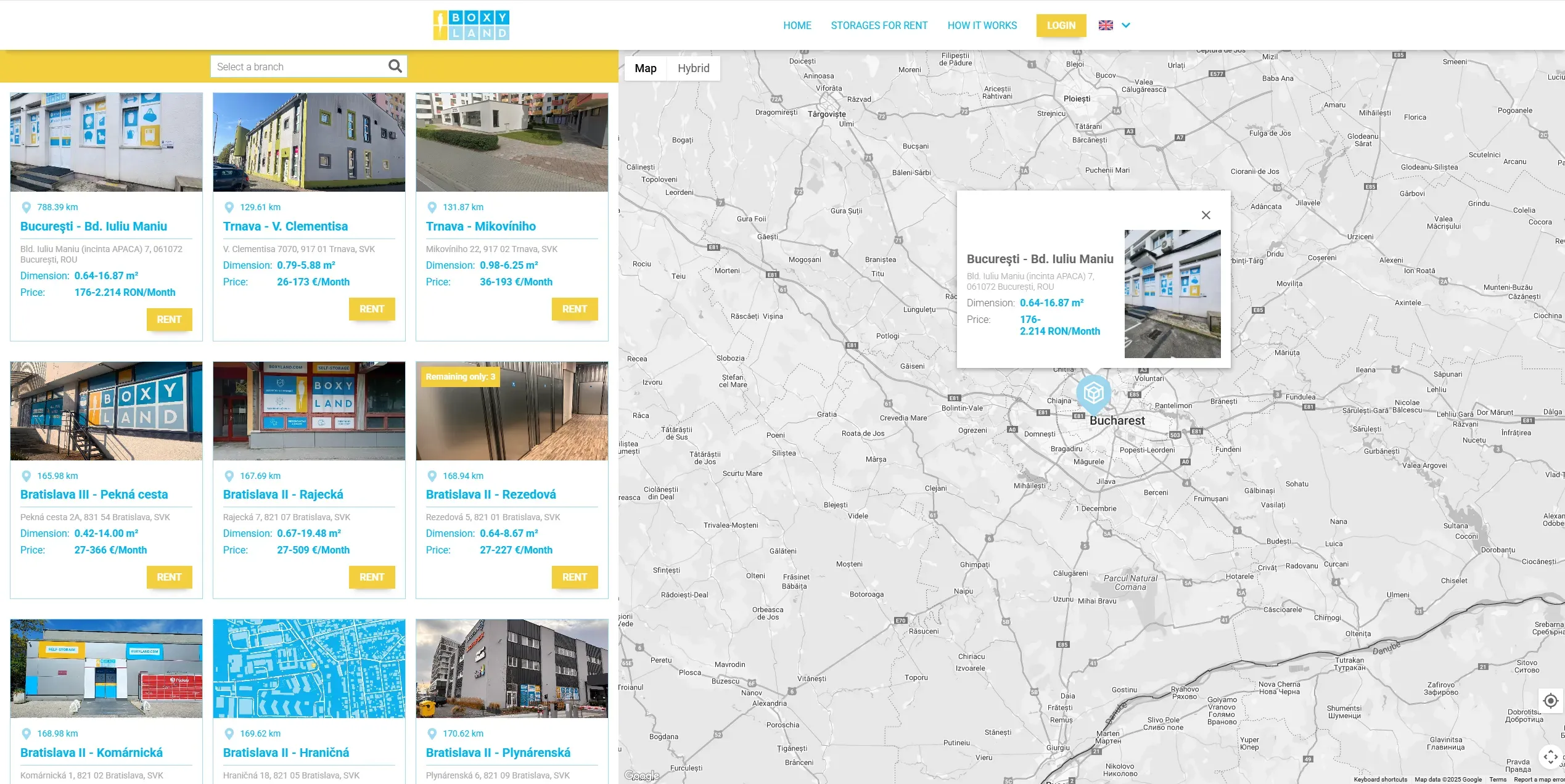Click the Plynárenská building photo

click(512, 669)
